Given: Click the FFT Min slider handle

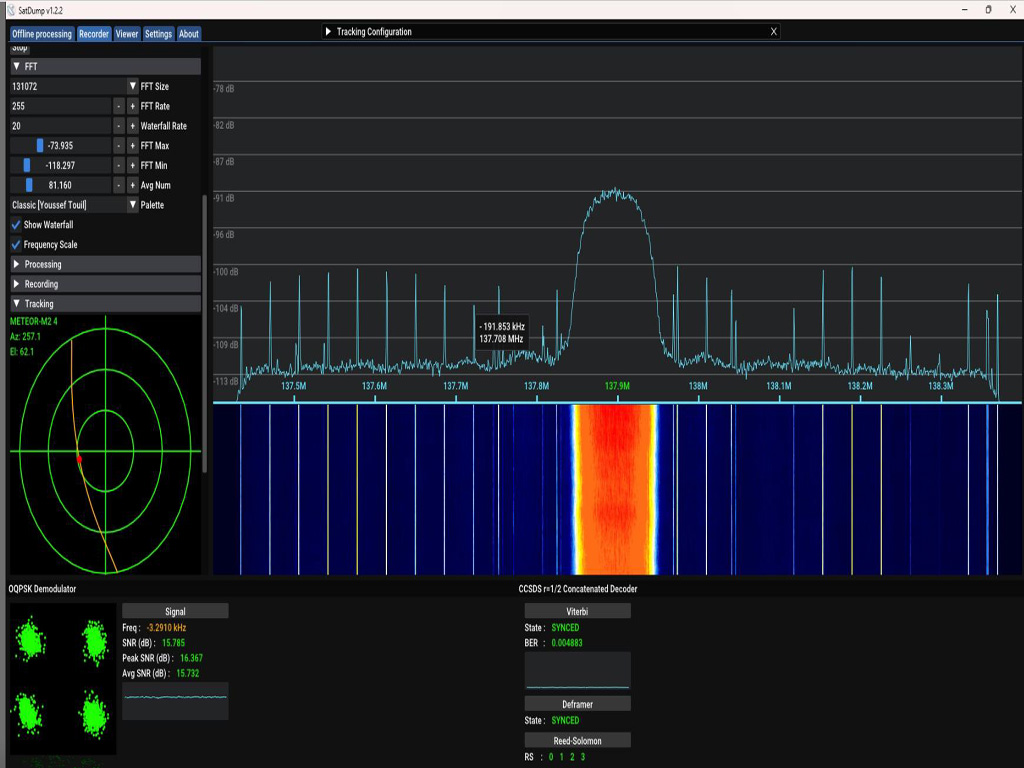Looking at the screenshot, I should pyautogui.click(x=27, y=165).
